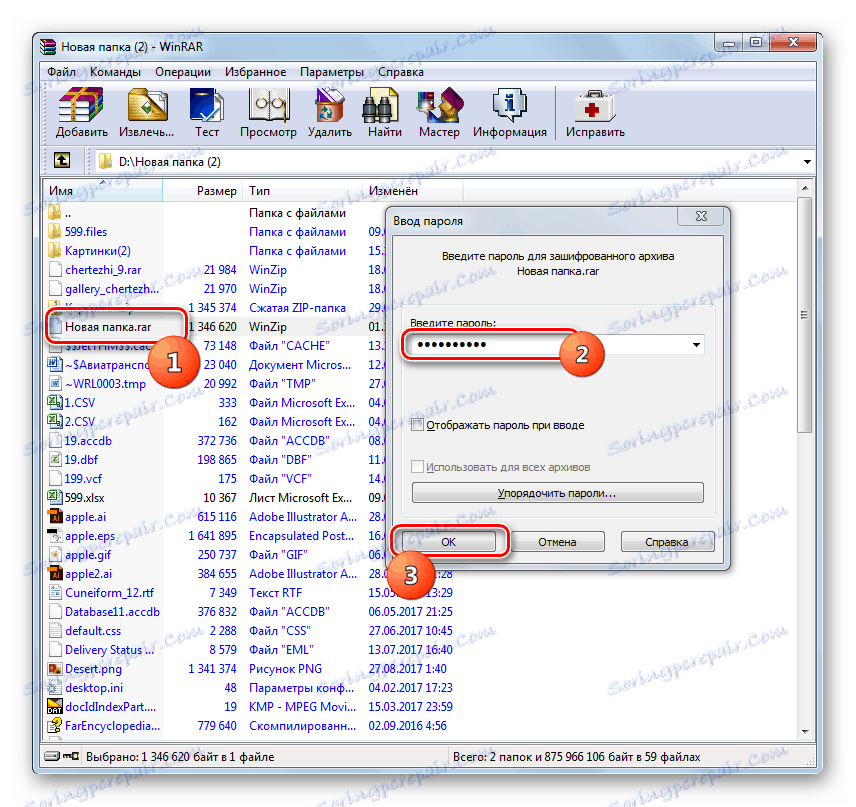The height and width of the screenshot is (807, 856).
Task: Open the Команды menu
Action: coord(115,72)
